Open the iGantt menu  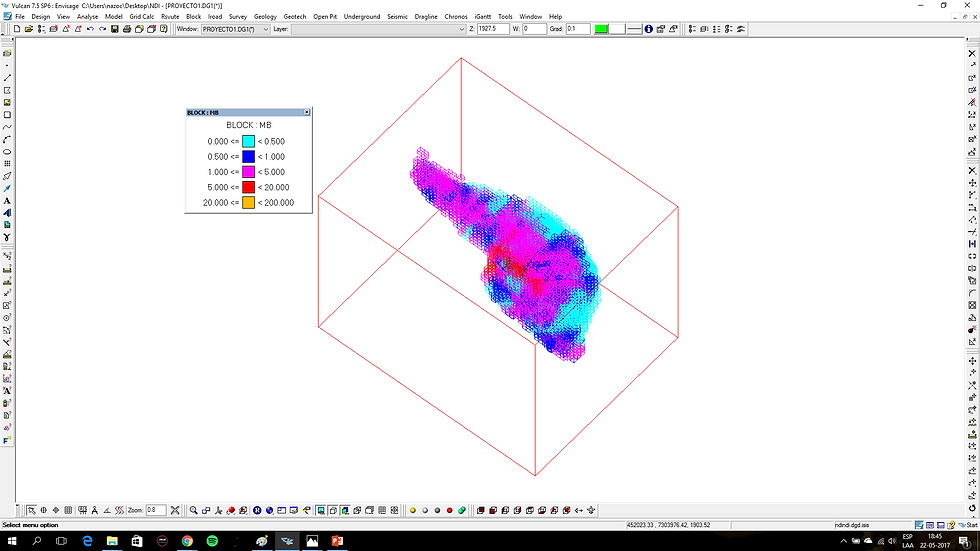(x=482, y=17)
